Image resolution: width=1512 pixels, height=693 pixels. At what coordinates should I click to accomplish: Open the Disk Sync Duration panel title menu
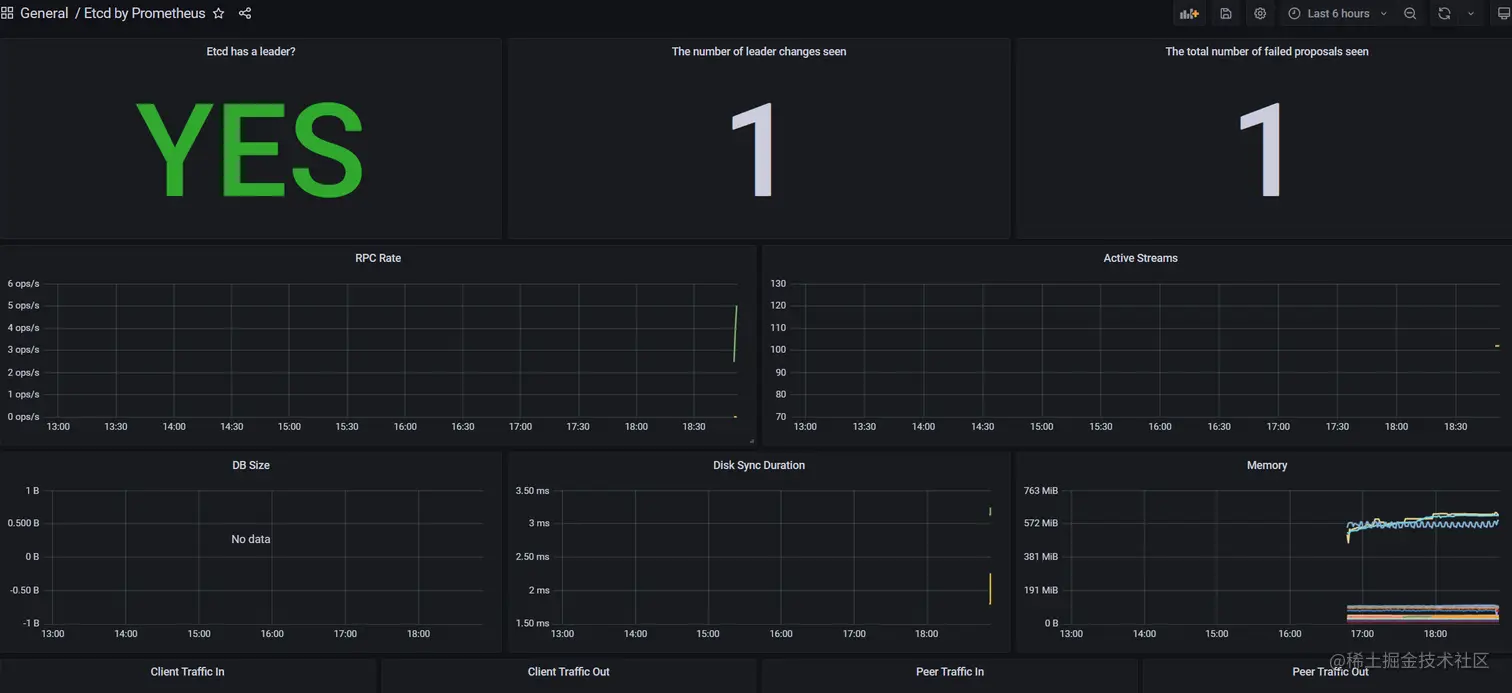[759, 465]
